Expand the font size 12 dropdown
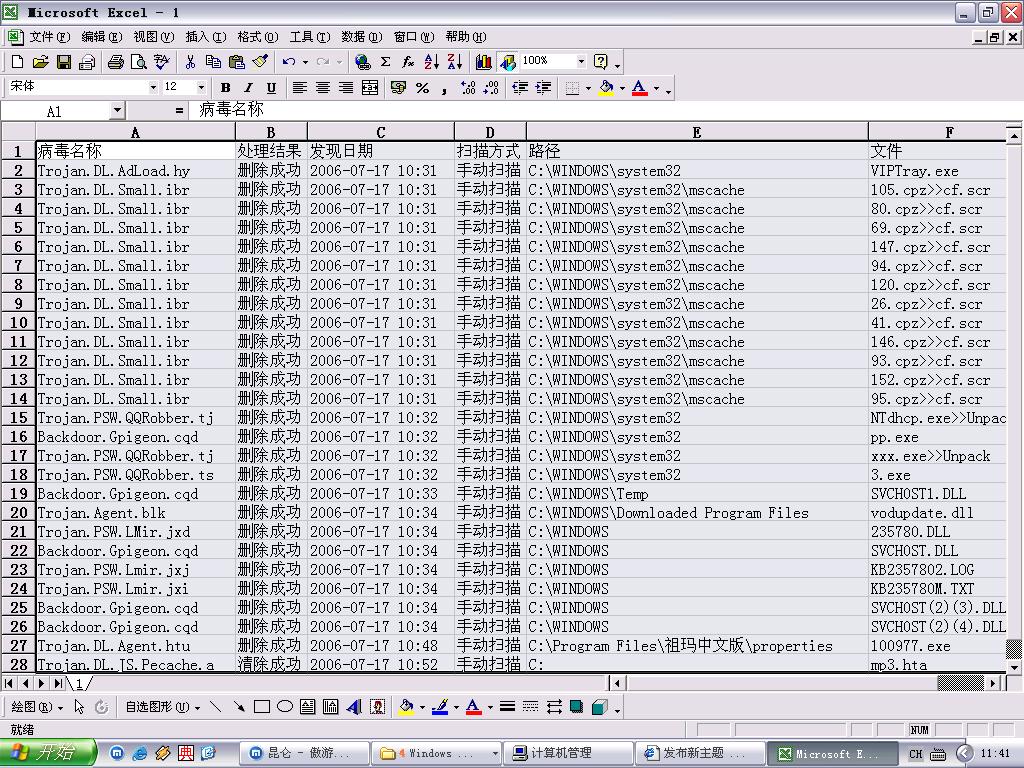This screenshot has height=768, width=1024. (x=201, y=88)
